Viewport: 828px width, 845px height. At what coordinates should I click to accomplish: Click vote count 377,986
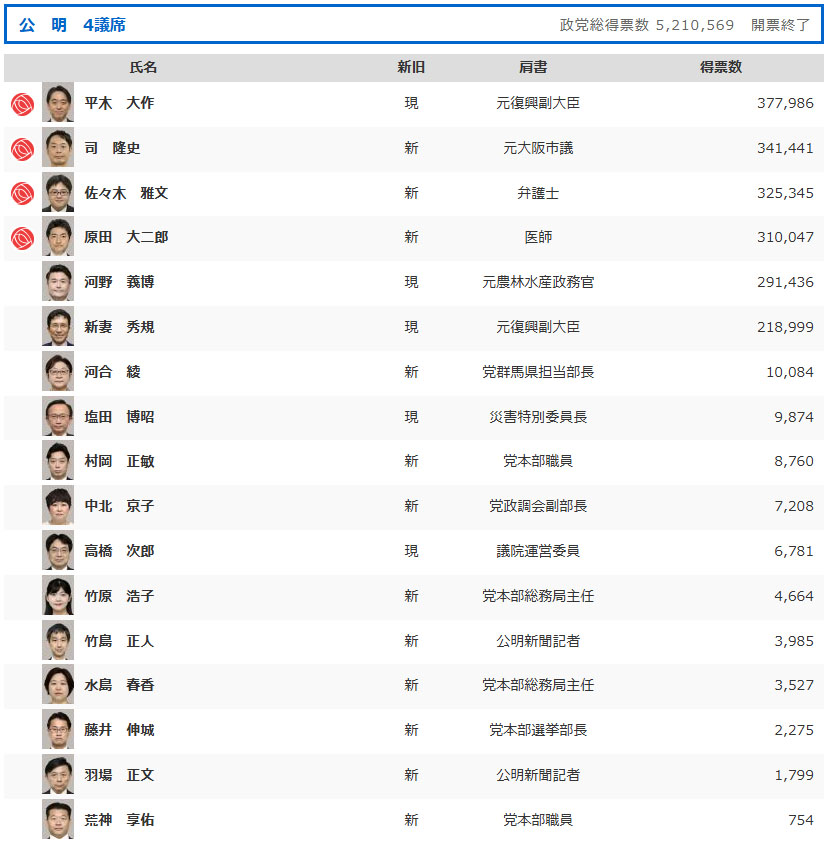(x=785, y=103)
